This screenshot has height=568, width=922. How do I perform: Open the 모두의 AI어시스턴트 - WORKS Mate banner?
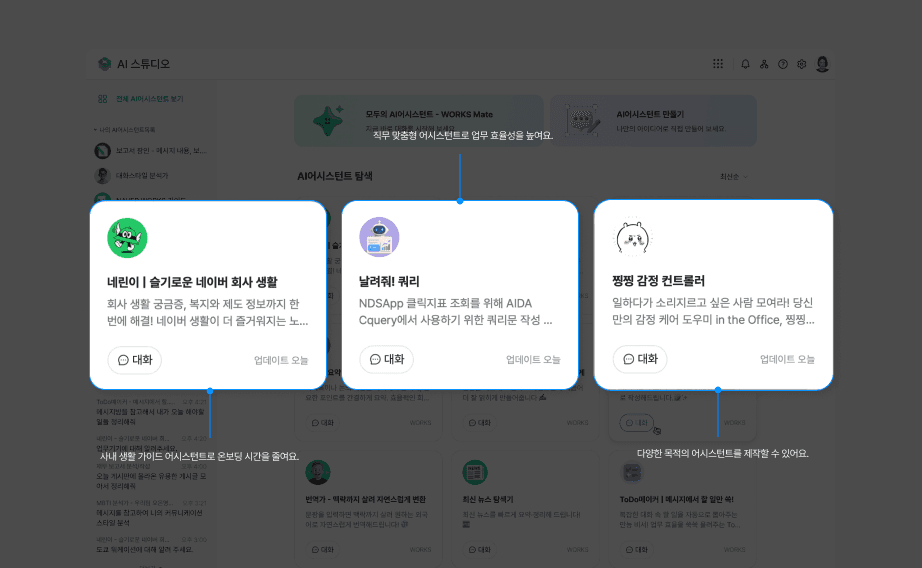419,121
